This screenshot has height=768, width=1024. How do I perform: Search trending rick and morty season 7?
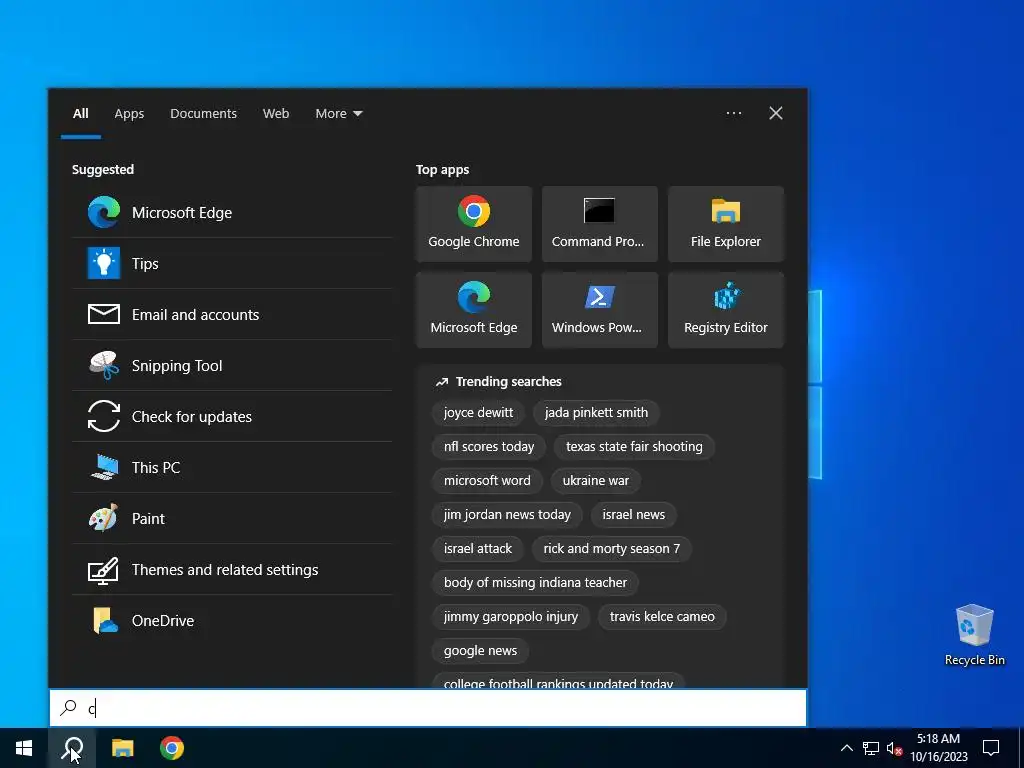click(x=611, y=549)
